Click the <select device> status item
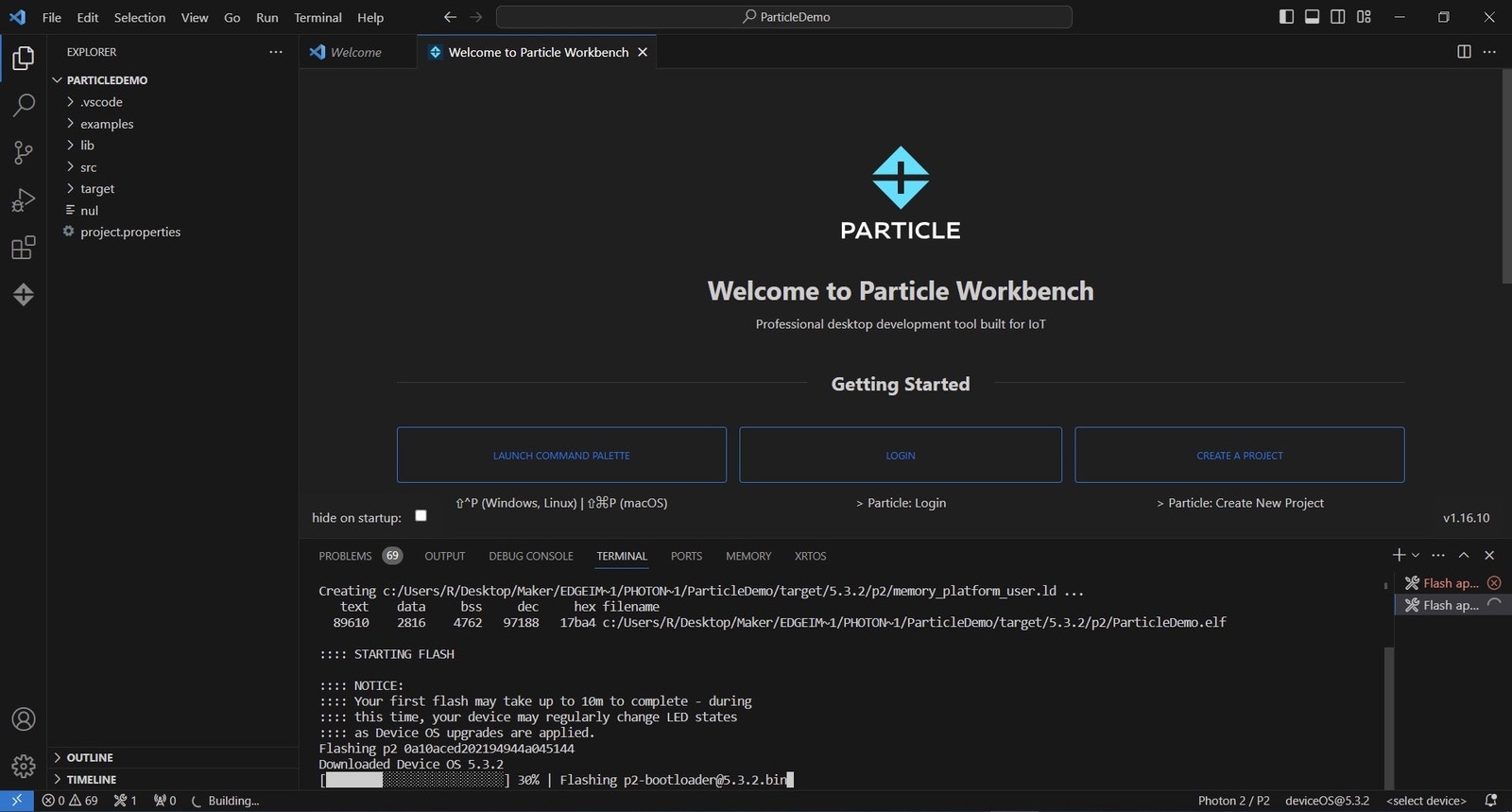Viewport: 1512px width, 812px height. [x=1426, y=801]
